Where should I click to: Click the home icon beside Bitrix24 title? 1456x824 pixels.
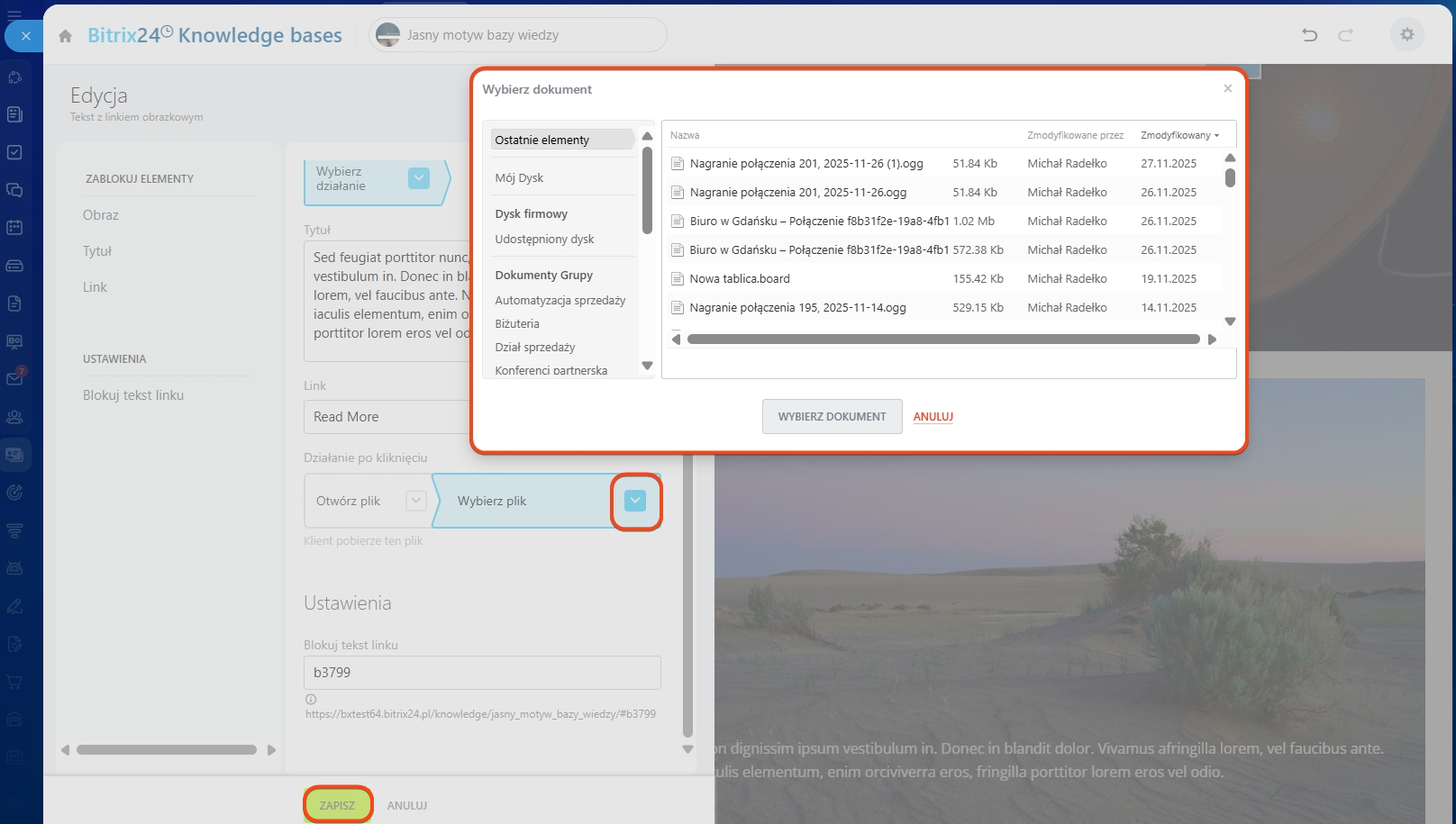[x=65, y=36]
